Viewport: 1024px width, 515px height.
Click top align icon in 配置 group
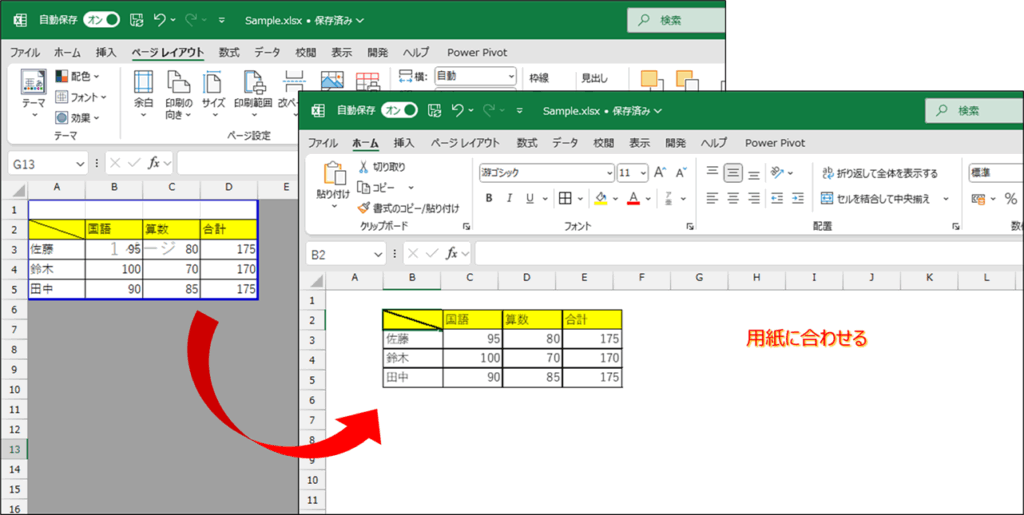712,172
